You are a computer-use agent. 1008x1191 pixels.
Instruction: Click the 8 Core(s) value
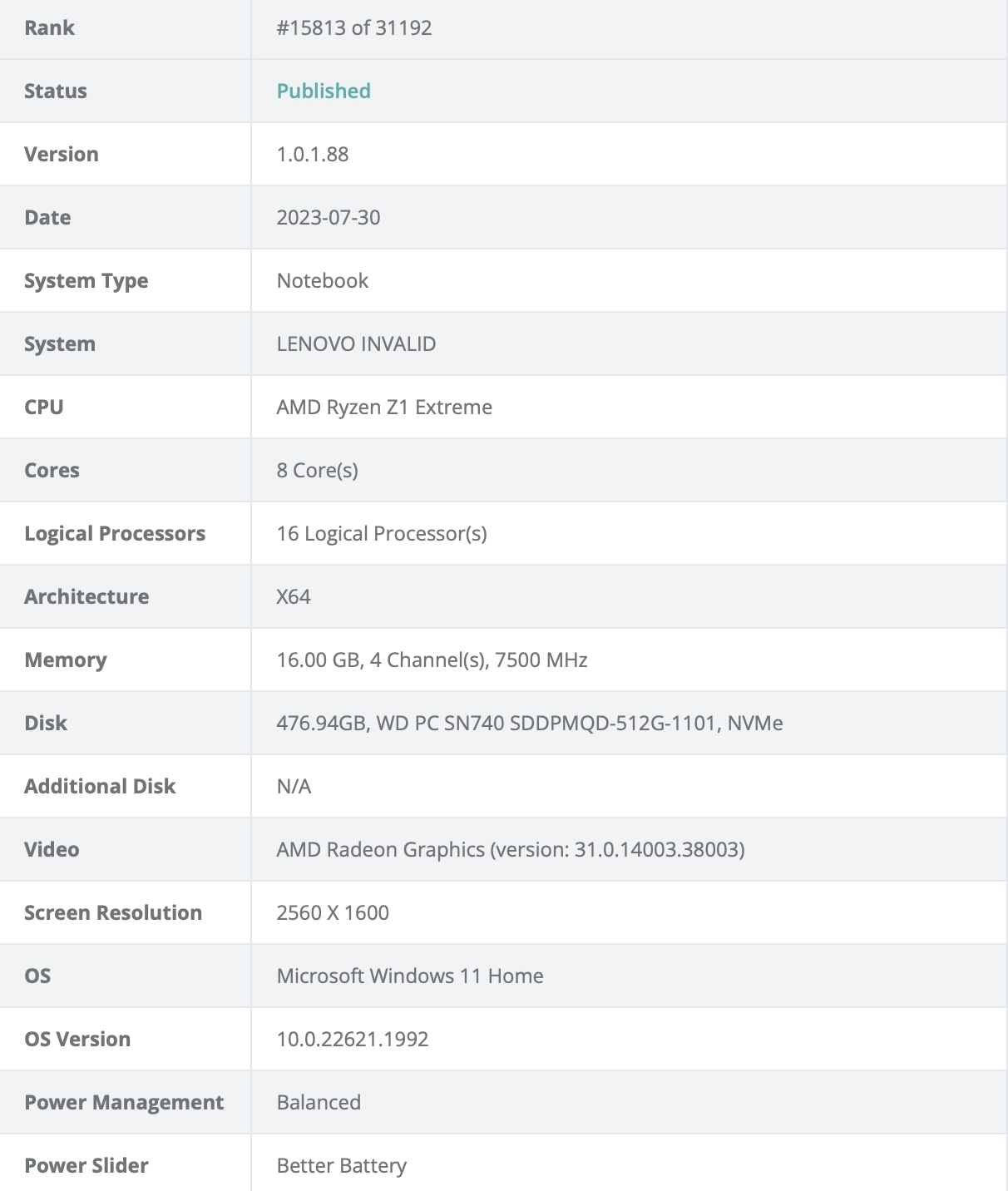(x=318, y=470)
